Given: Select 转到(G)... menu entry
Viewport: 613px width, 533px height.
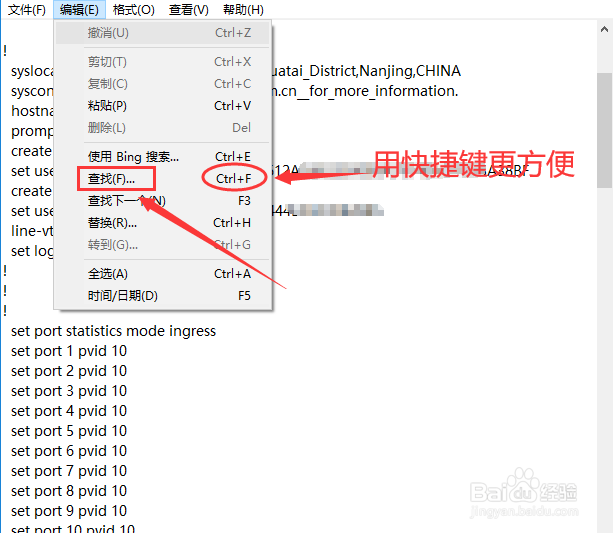Looking at the screenshot, I should coord(163,245).
